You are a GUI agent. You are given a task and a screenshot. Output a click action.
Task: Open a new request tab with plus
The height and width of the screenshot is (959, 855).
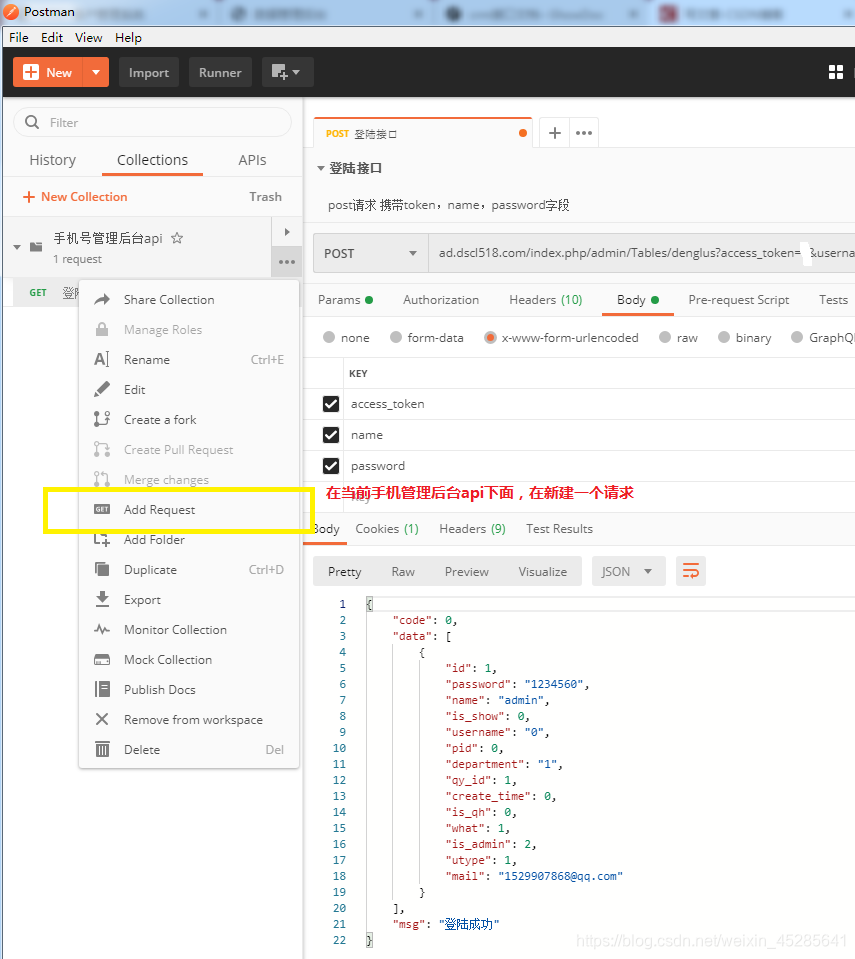coord(555,133)
